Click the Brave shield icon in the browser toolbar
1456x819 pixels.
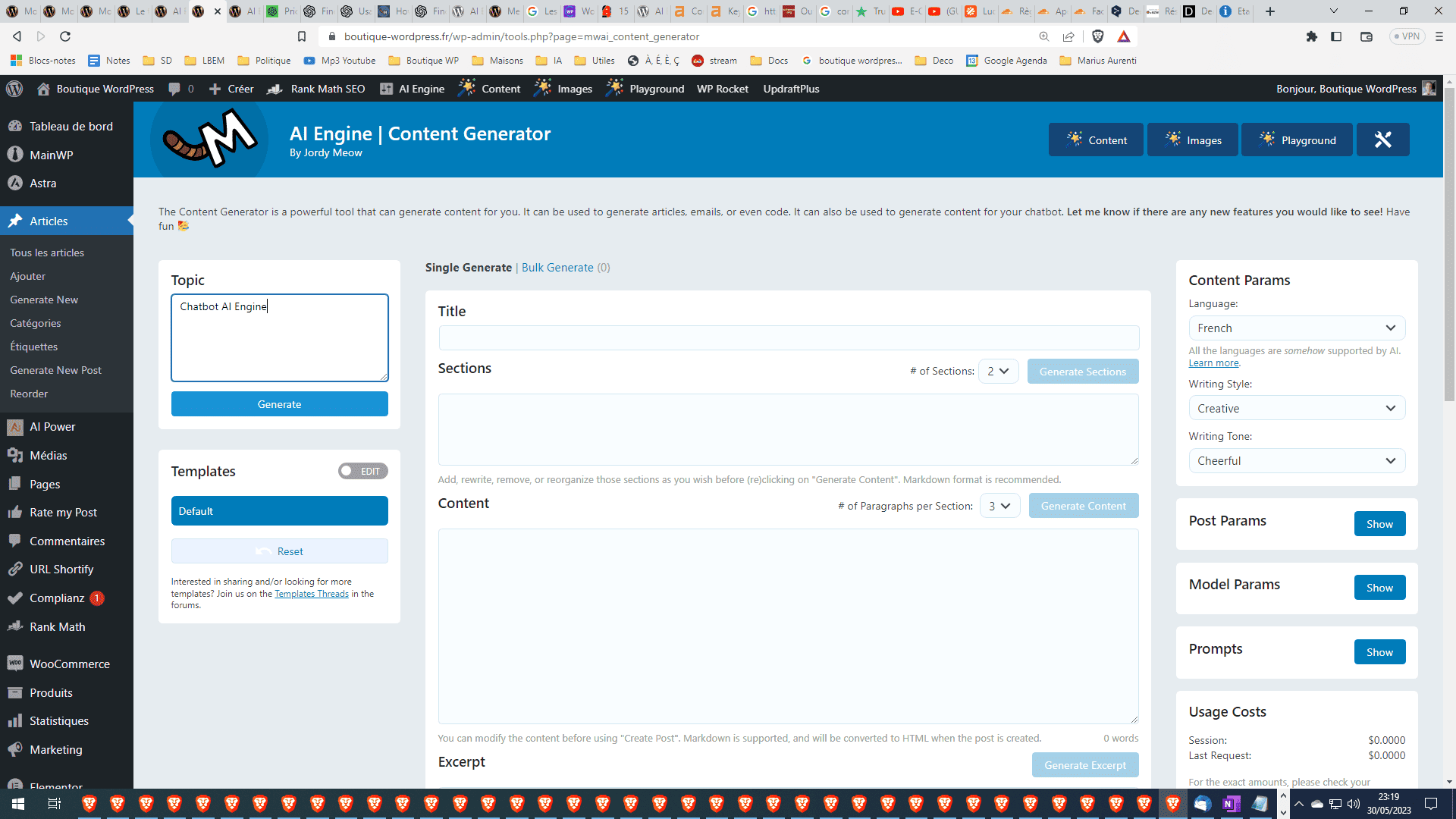(1097, 36)
